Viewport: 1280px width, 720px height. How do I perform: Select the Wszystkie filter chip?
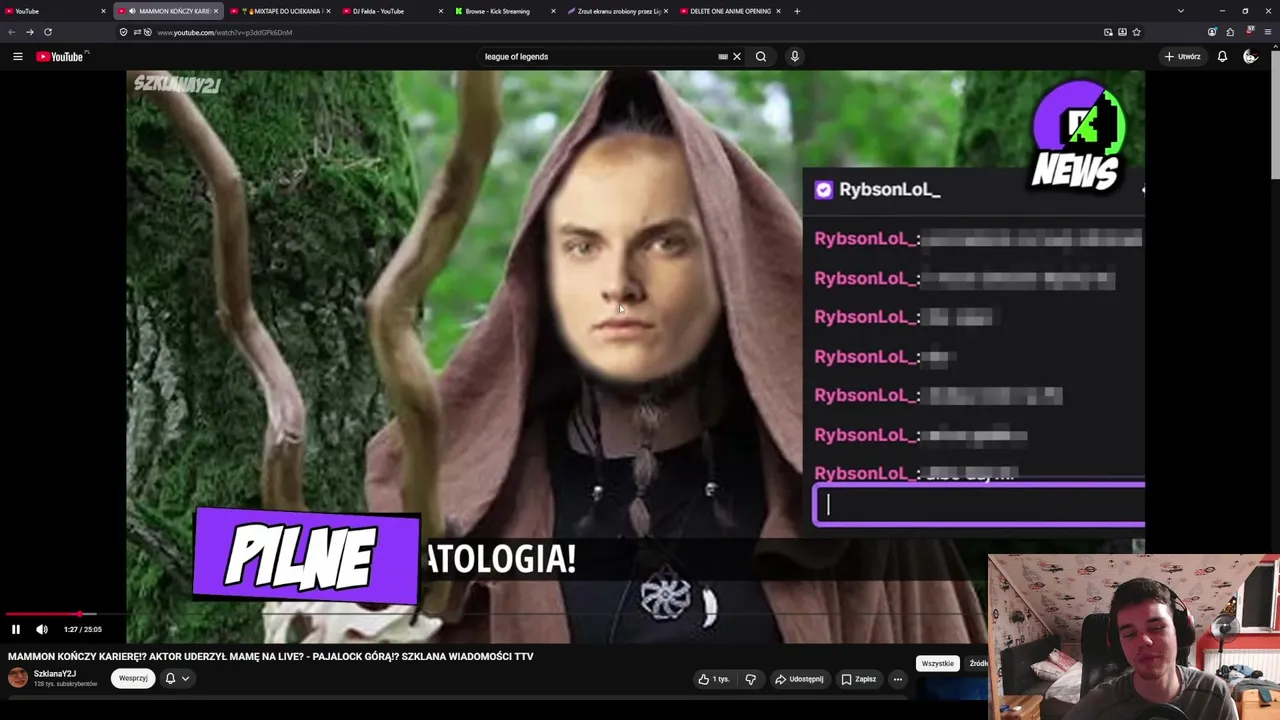point(937,664)
